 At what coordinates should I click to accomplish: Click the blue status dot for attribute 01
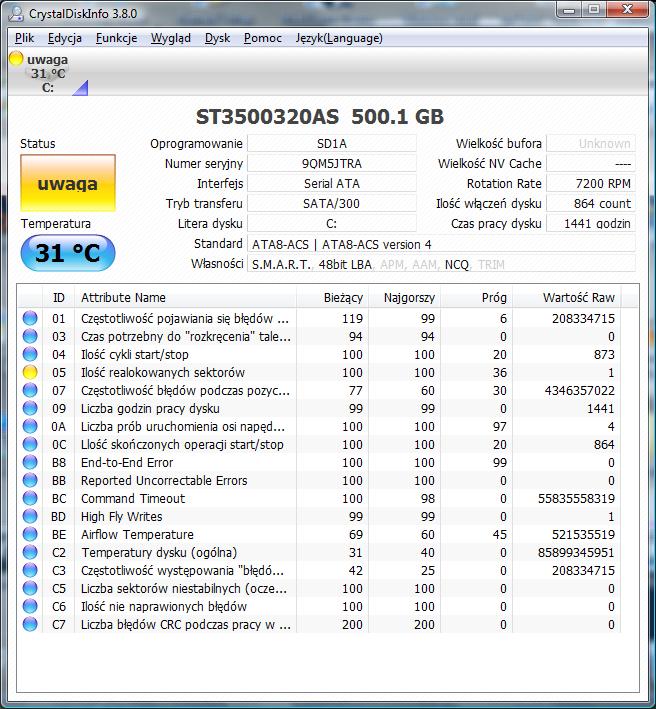click(30, 318)
